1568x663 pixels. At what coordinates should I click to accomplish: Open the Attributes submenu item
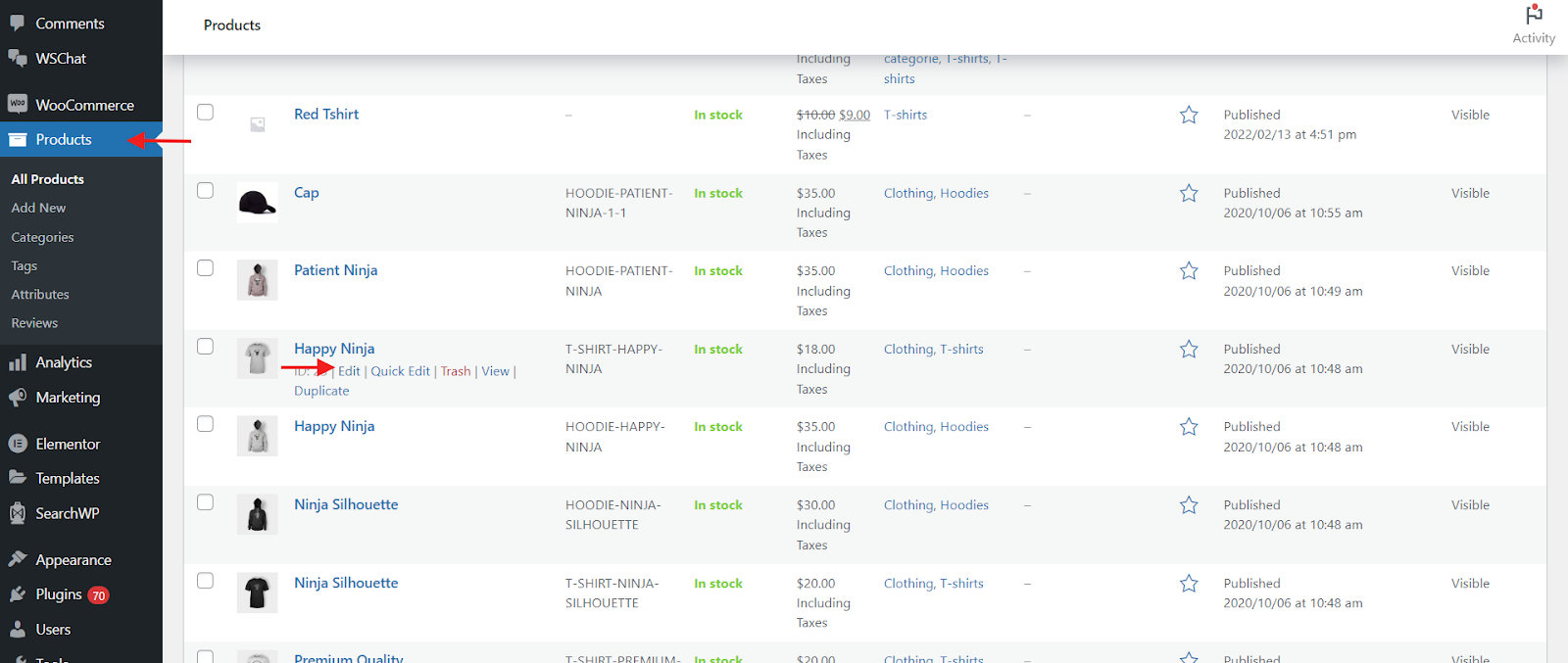tap(40, 294)
